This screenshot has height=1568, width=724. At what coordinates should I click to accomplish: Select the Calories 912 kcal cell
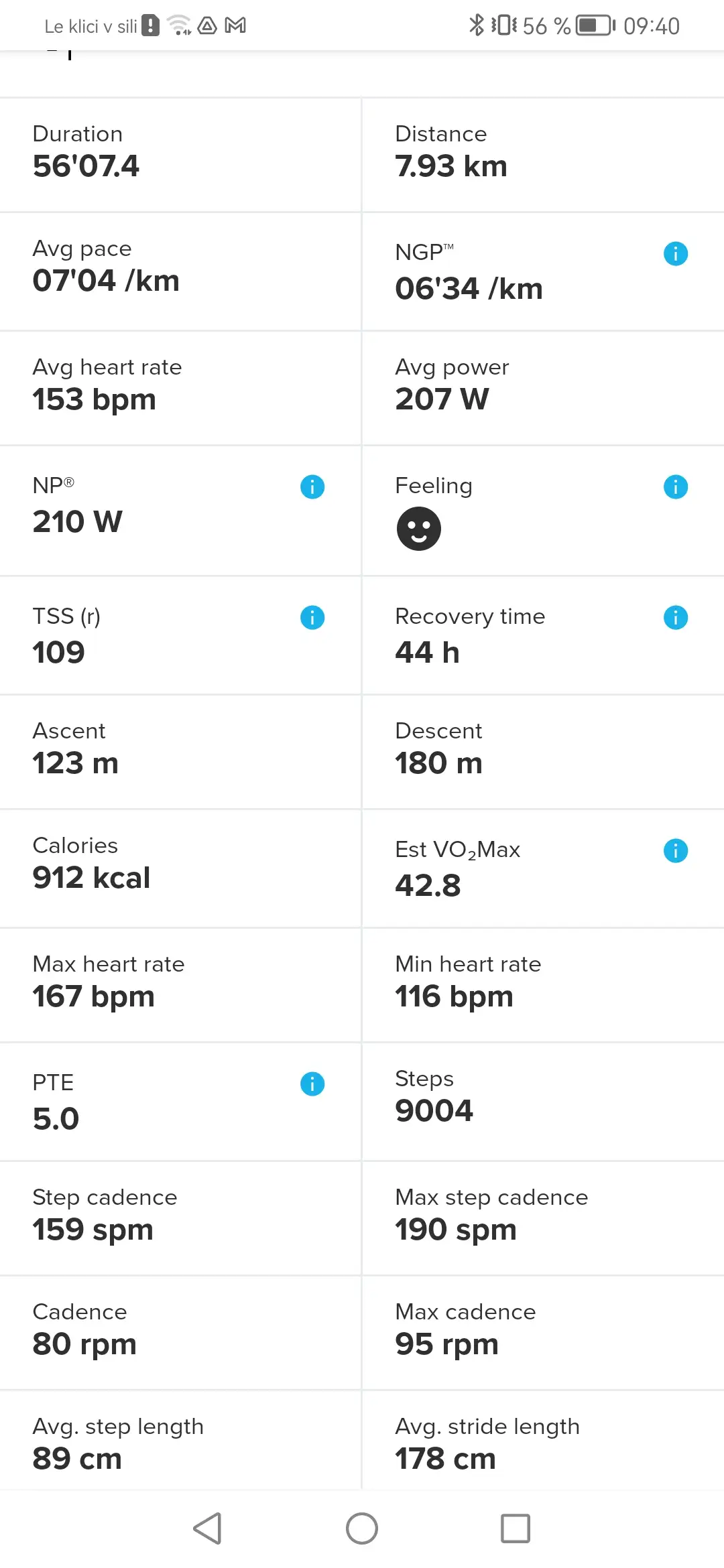click(180, 868)
